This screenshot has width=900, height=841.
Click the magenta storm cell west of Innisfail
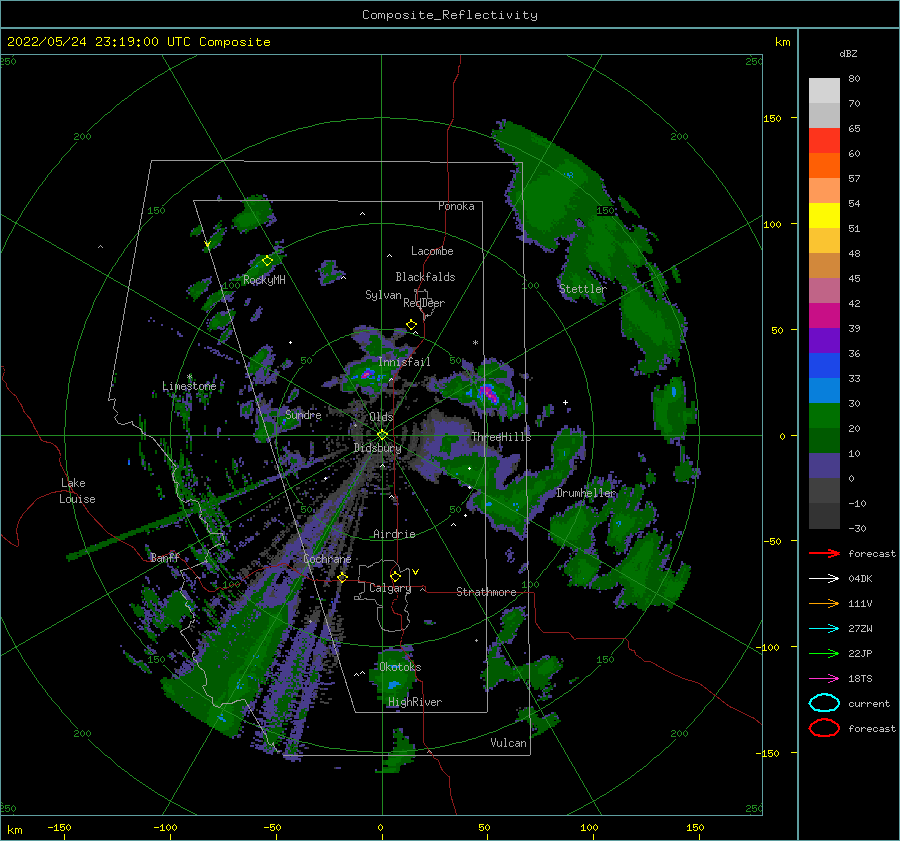click(x=367, y=374)
